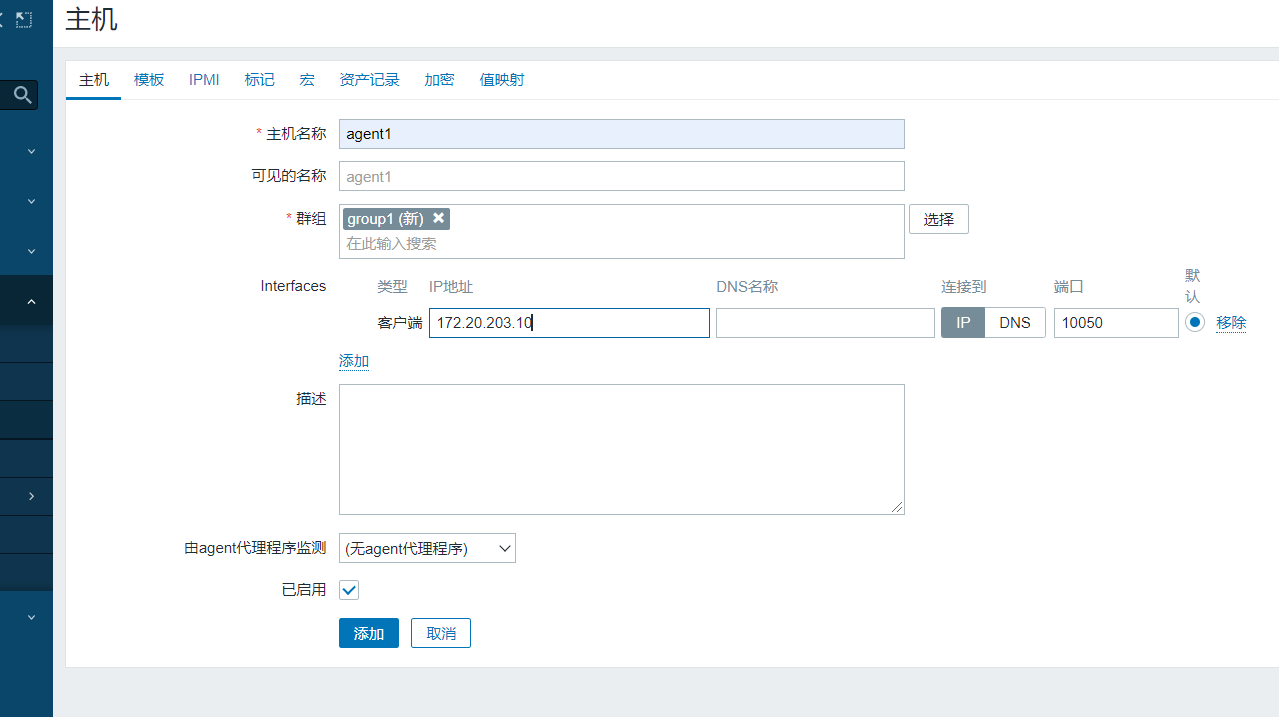Open the agent proxy monitoring dropdown

pyautogui.click(x=427, y=548)
